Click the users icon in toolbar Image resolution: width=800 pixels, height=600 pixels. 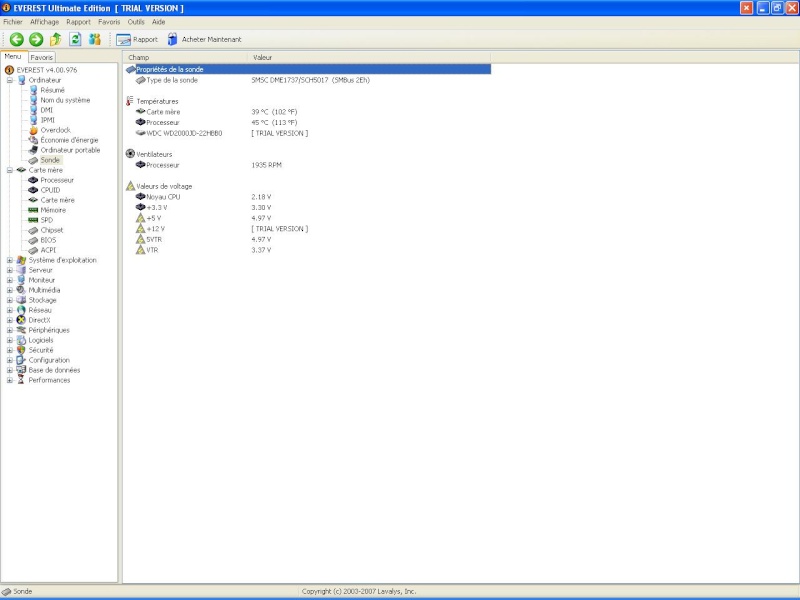pos(95,39)
